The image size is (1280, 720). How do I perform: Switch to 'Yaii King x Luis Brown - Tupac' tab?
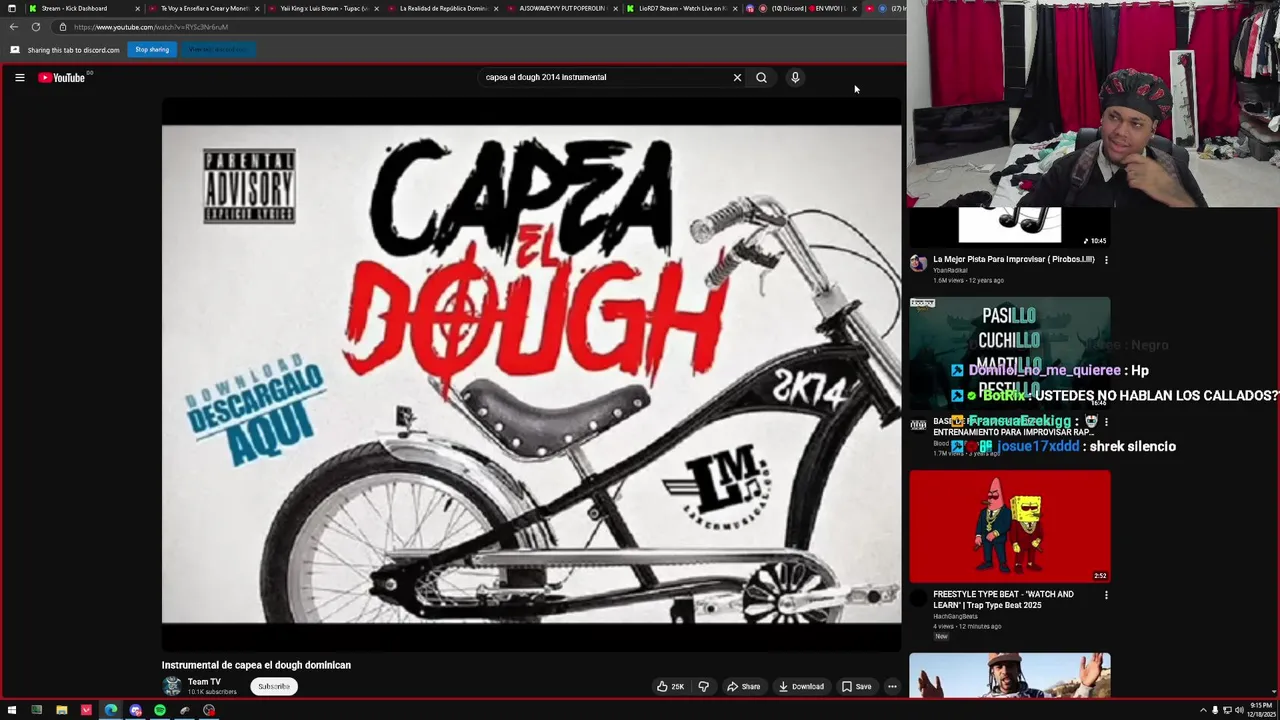pyautogui.click(x=325, y=8)
